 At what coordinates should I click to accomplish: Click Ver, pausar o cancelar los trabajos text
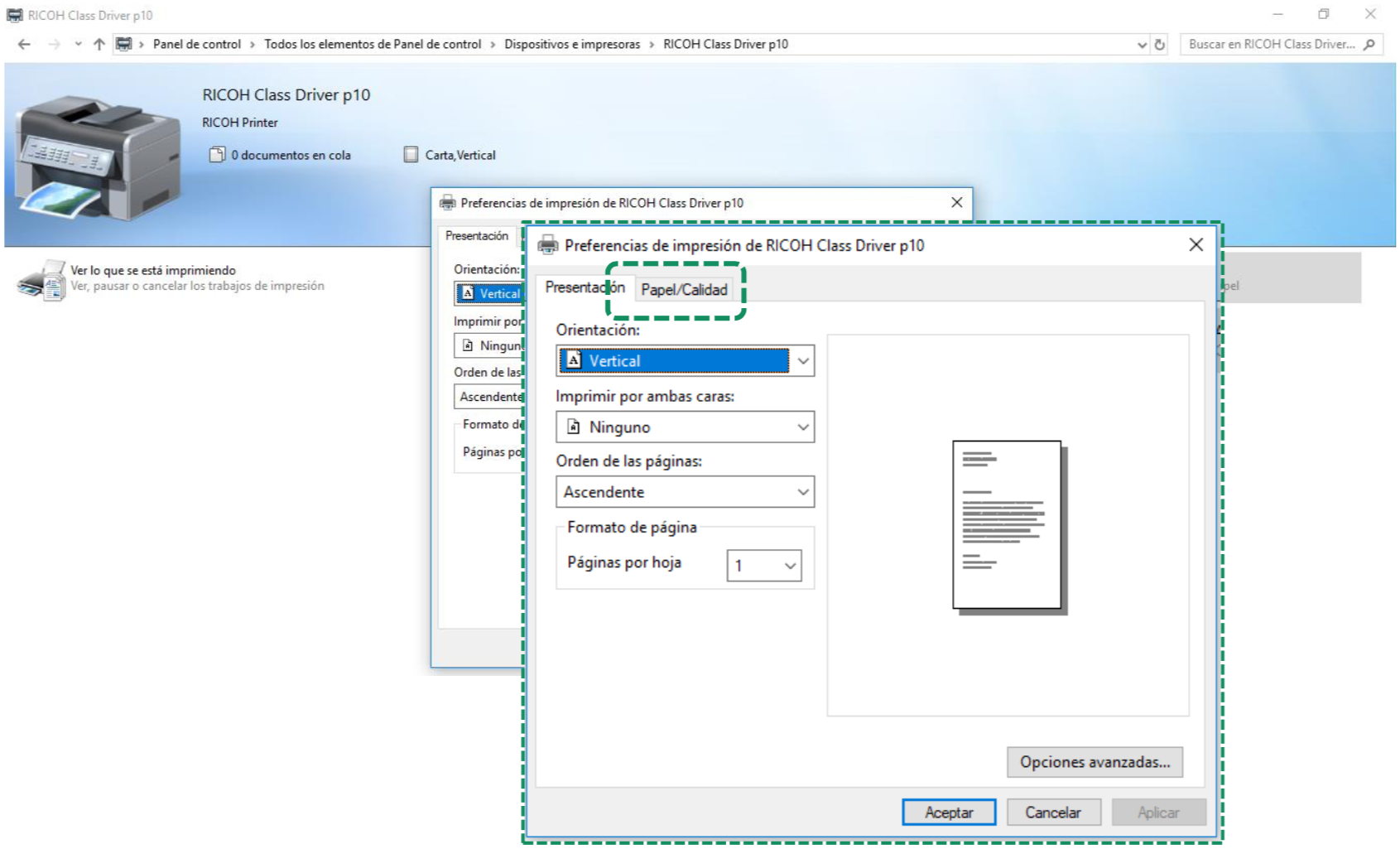[x=197, y=286]
